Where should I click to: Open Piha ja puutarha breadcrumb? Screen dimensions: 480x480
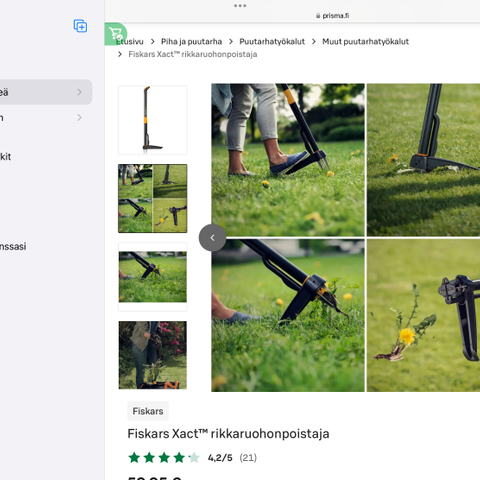191,42
